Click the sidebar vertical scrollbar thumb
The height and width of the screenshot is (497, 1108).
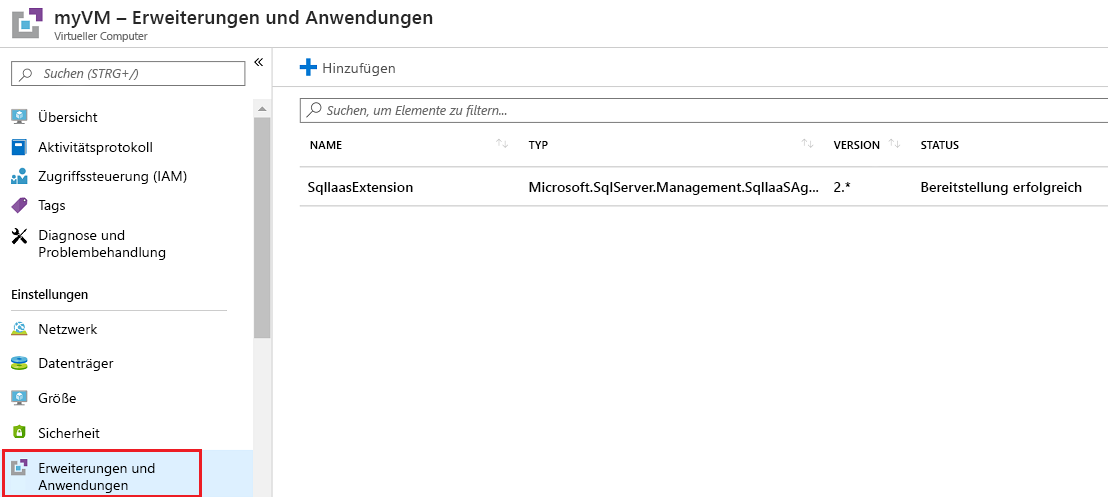(261, 228)
